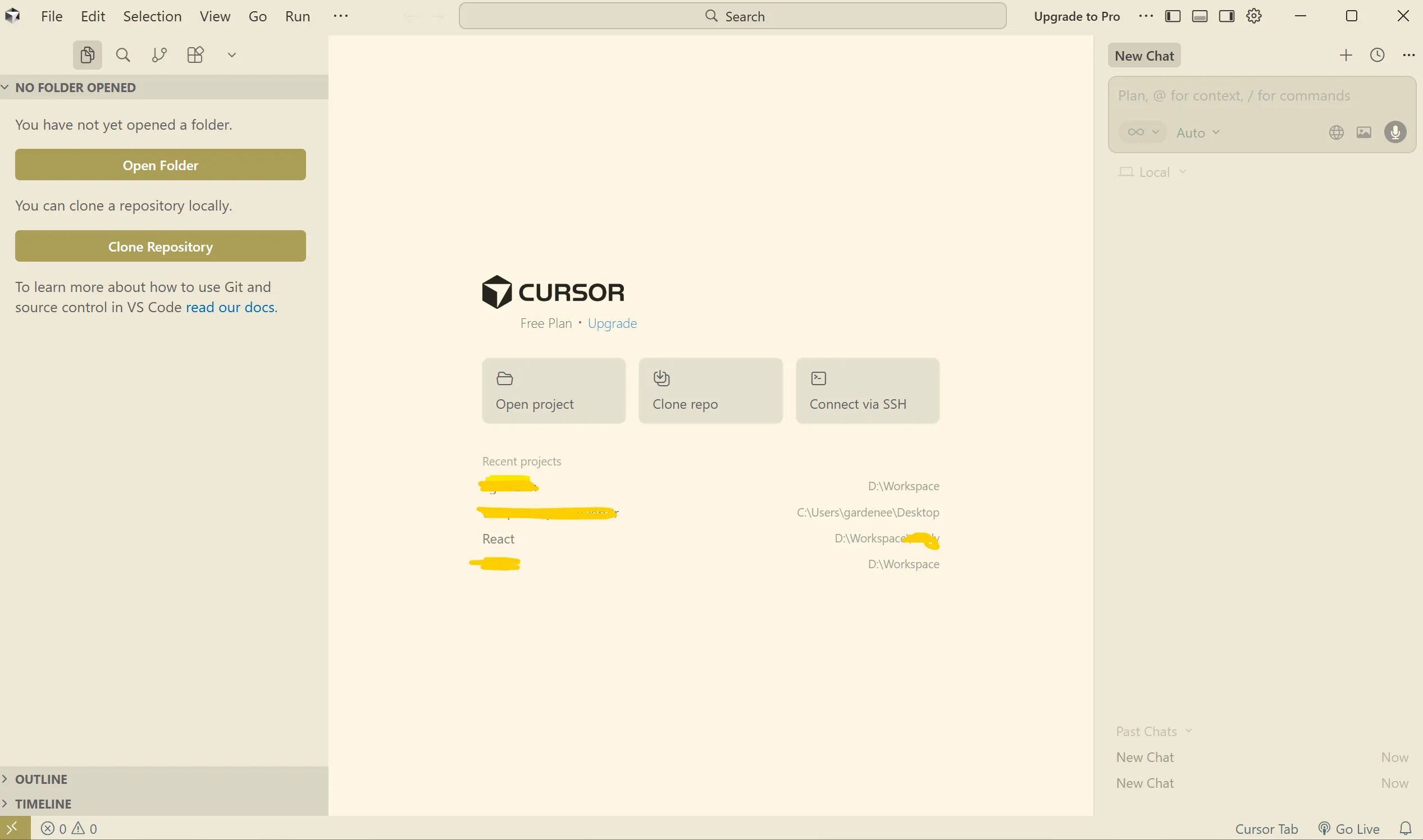Viewport: 1423px width, 840px height.
Task: Toggle the bottom panel visibility
Action: point(1199,16)
